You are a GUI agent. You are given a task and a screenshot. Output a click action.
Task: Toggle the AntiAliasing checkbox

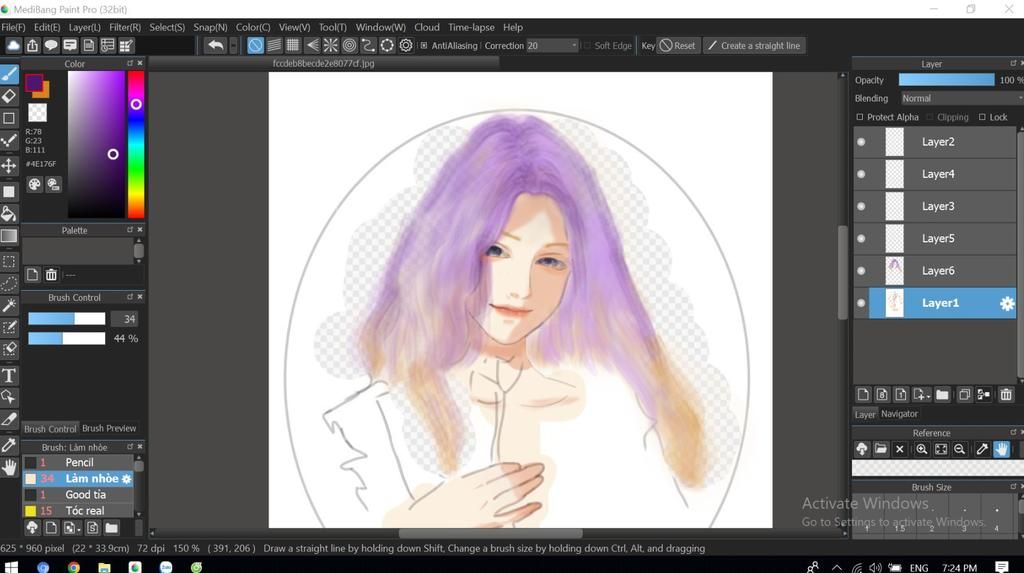(x=424, y=46)
